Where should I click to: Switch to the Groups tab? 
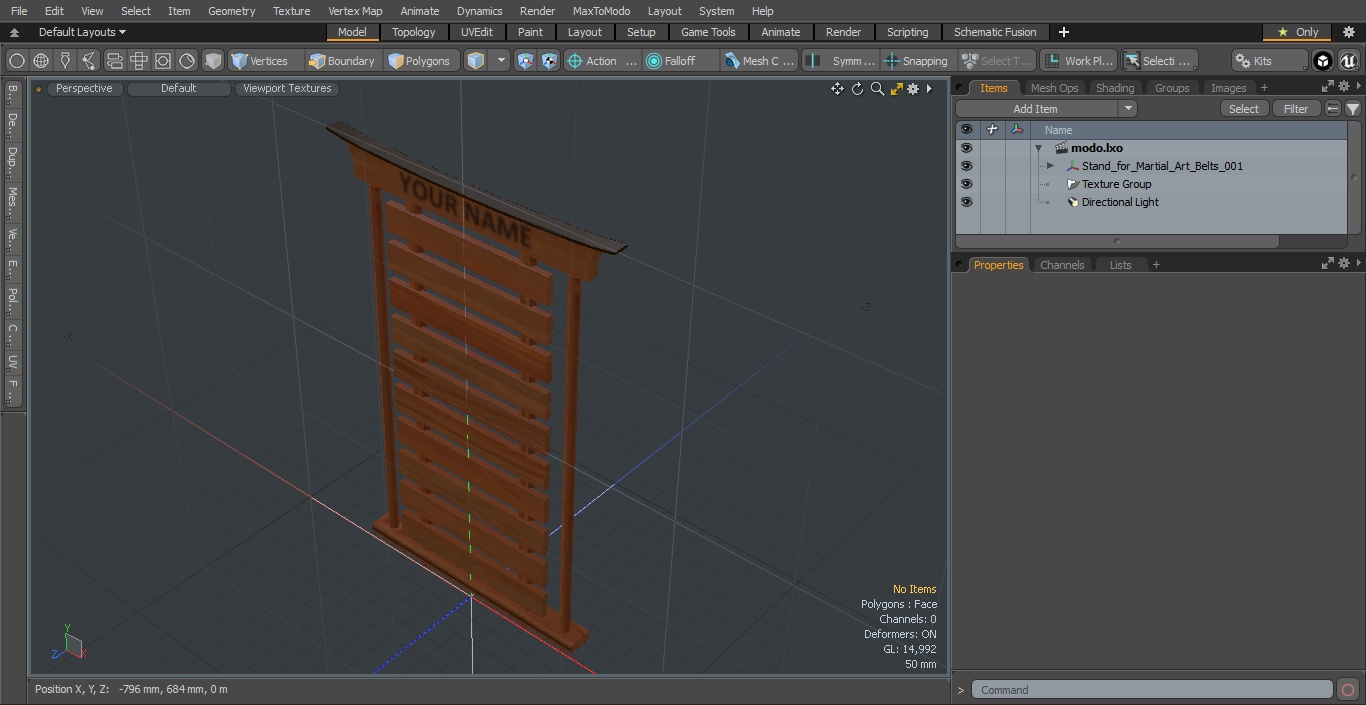1172,88
